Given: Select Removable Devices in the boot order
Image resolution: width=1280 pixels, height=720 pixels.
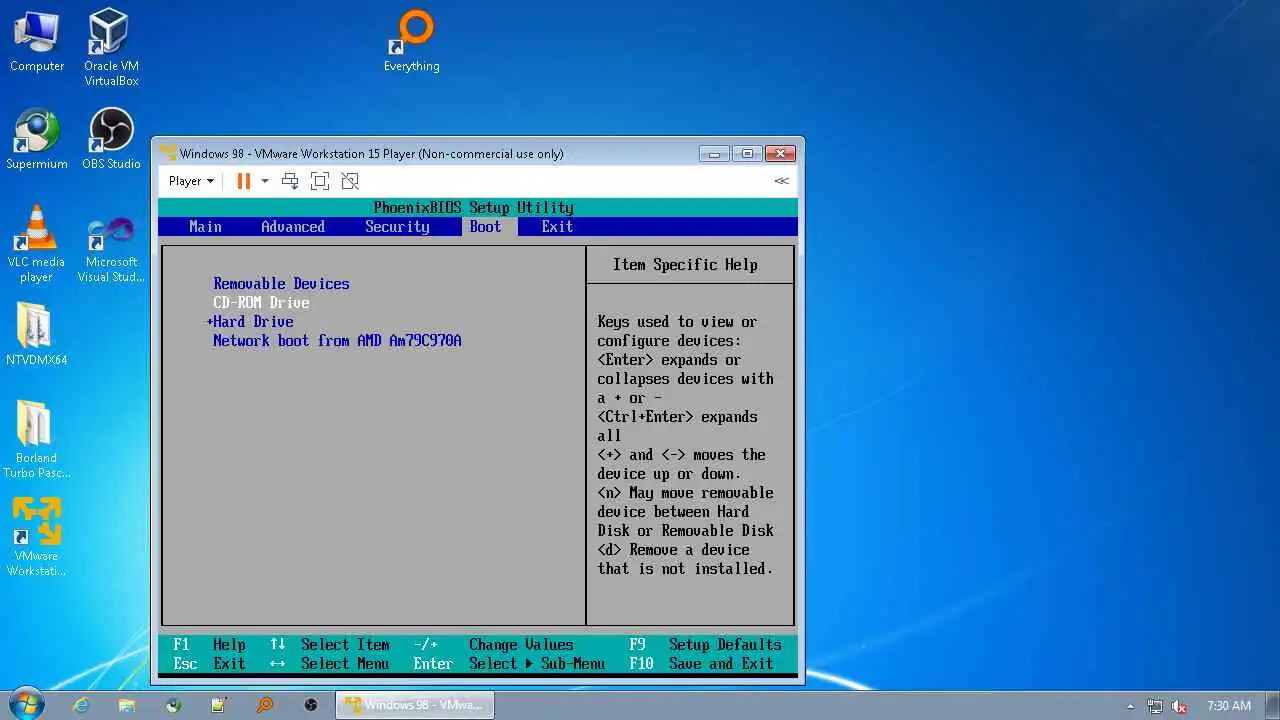Looking at the screenshot, I should 281,284.
